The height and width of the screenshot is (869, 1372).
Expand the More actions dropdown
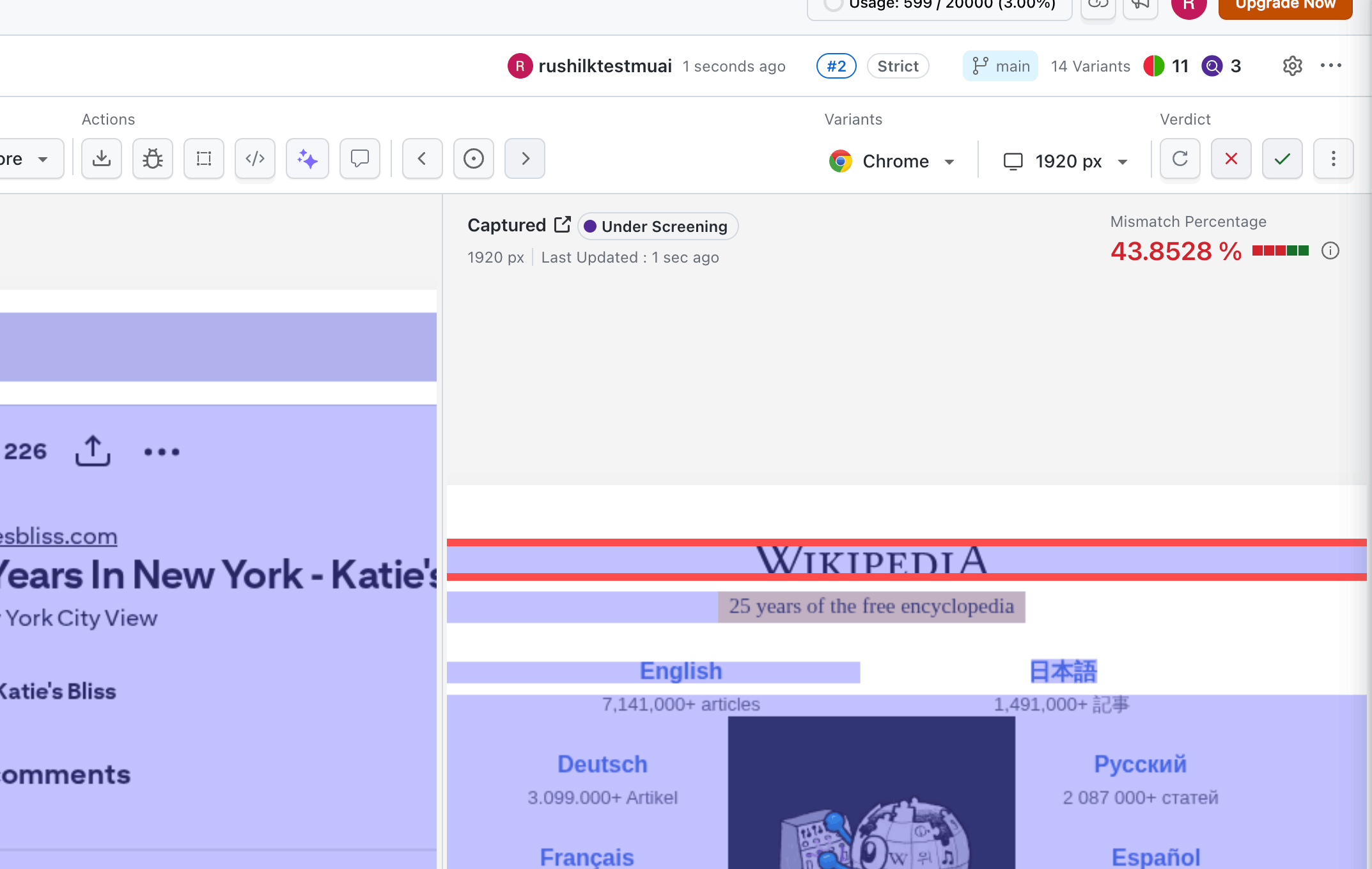[x=26, y=158]
